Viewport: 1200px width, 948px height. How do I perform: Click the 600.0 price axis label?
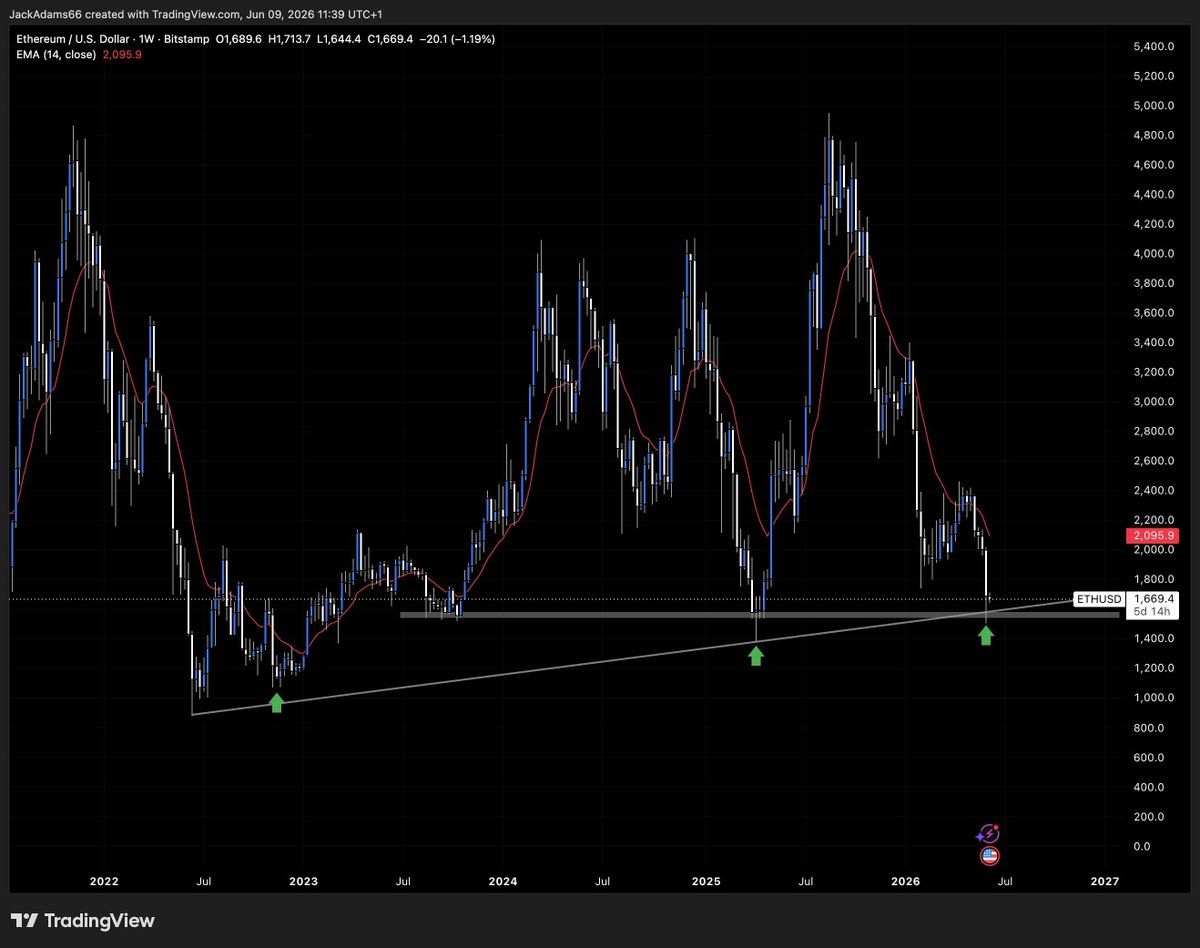(1151, 757)
